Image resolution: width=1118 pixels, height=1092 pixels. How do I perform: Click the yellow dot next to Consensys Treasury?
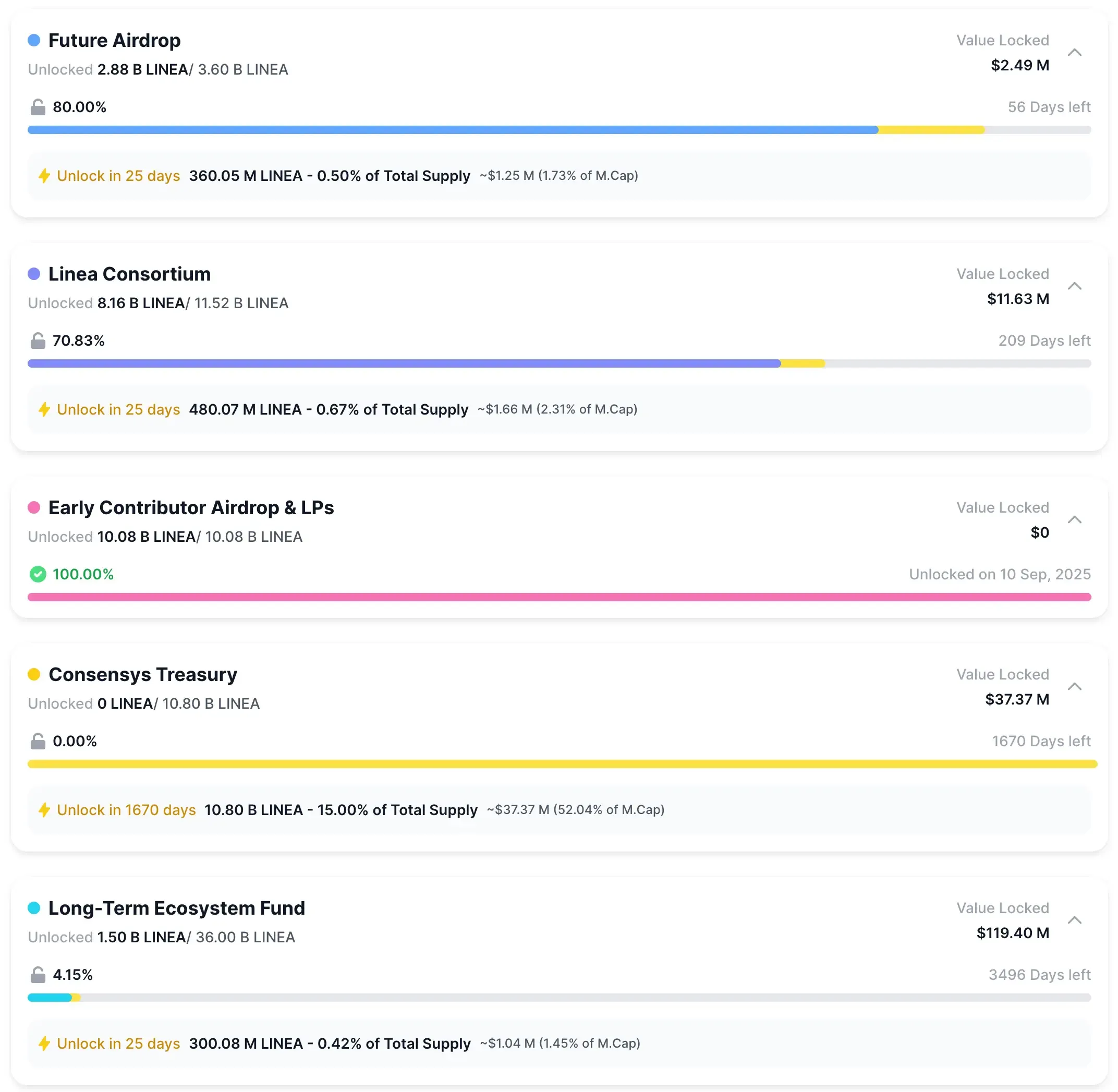click(34, 674)
